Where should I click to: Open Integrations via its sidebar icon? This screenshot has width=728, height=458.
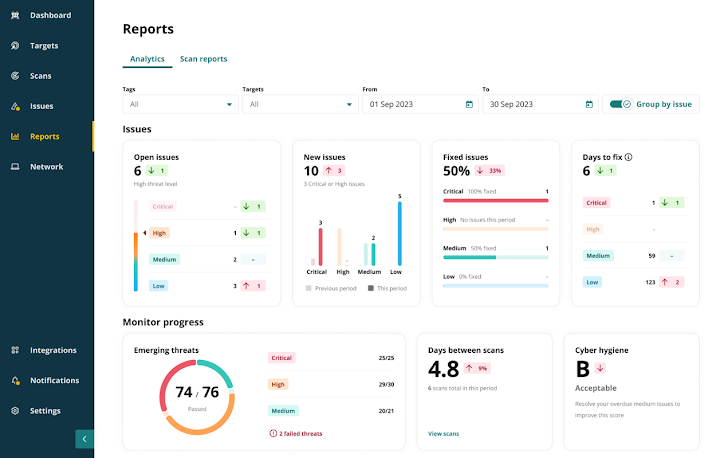[15, 351]
